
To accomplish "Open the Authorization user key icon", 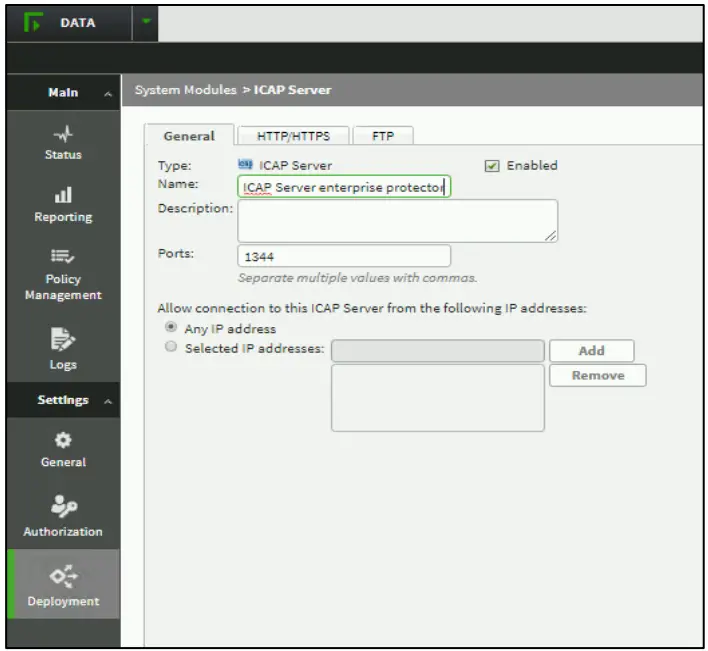I will [64, 506].
